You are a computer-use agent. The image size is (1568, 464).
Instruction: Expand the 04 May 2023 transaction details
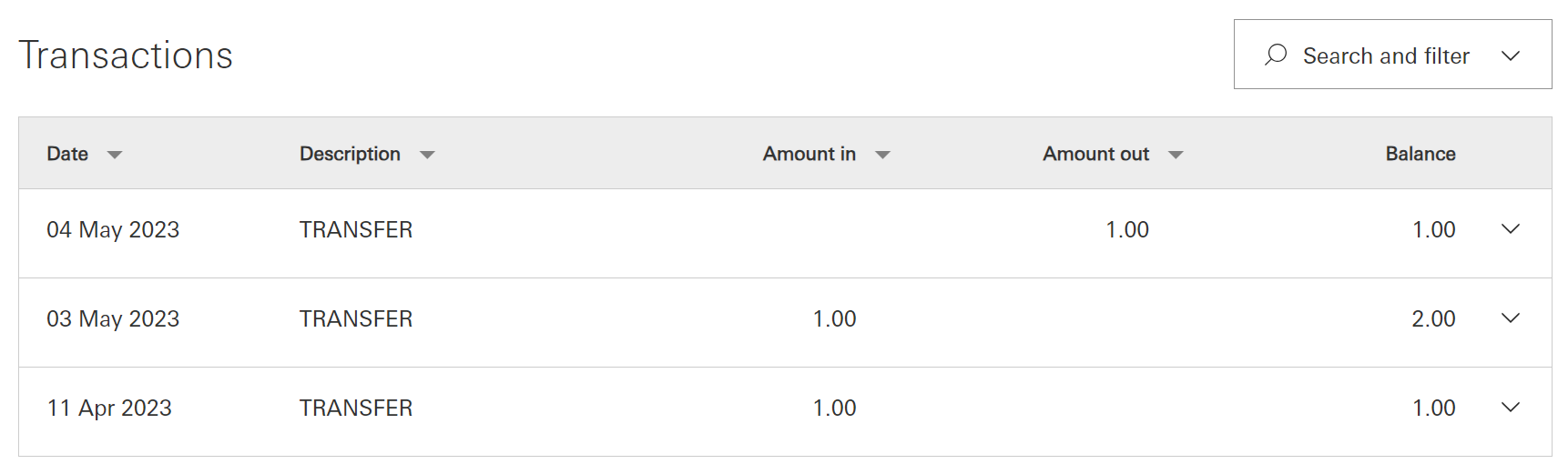point(1511,229)
